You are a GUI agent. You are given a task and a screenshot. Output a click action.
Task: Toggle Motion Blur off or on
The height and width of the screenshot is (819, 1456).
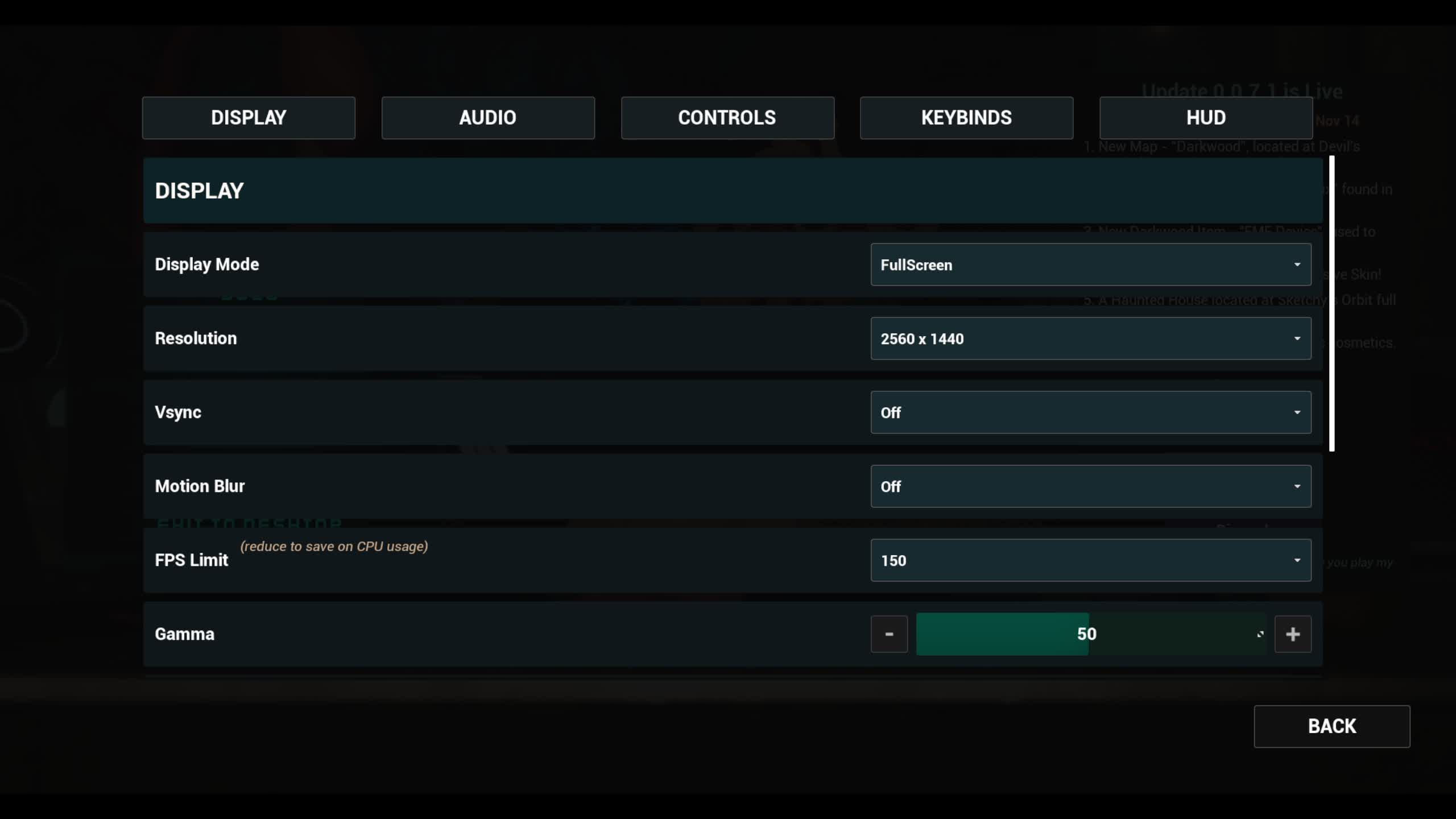point(1090,486)
